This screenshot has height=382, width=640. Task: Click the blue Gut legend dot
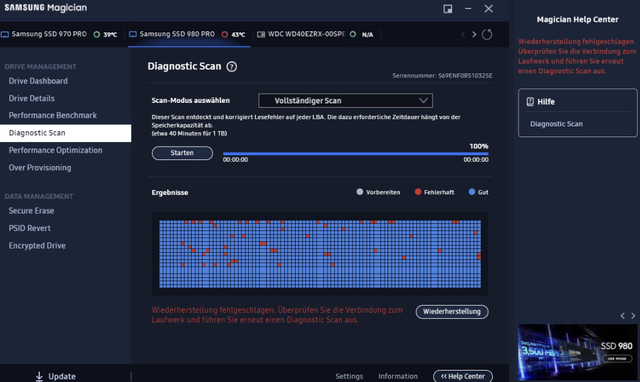click(472, 192)
